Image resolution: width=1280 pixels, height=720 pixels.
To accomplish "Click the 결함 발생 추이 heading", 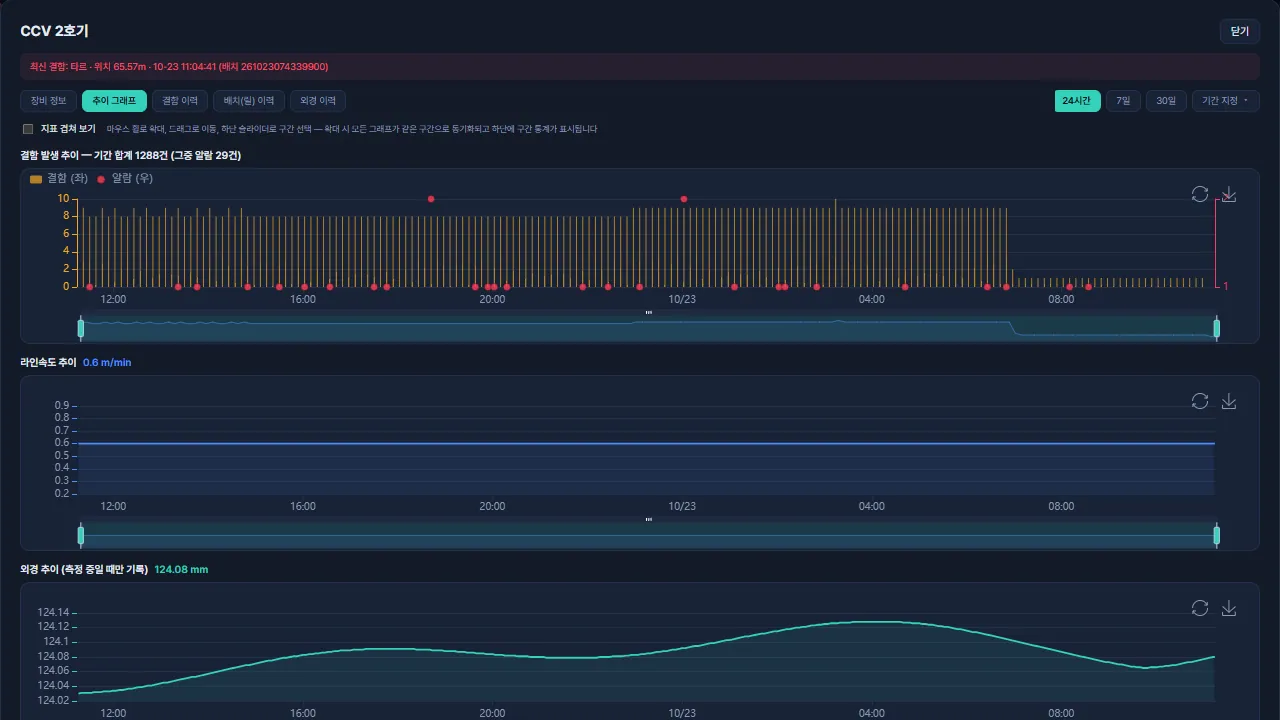I will point(131,155).
